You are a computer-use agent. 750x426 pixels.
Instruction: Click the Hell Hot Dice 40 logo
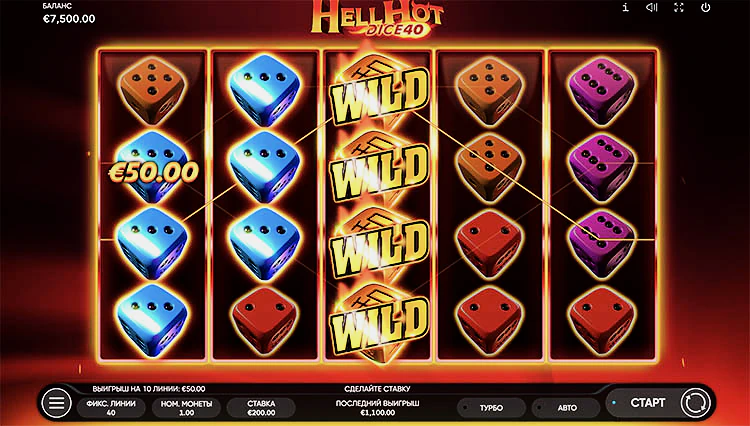(x=377, y=19)
